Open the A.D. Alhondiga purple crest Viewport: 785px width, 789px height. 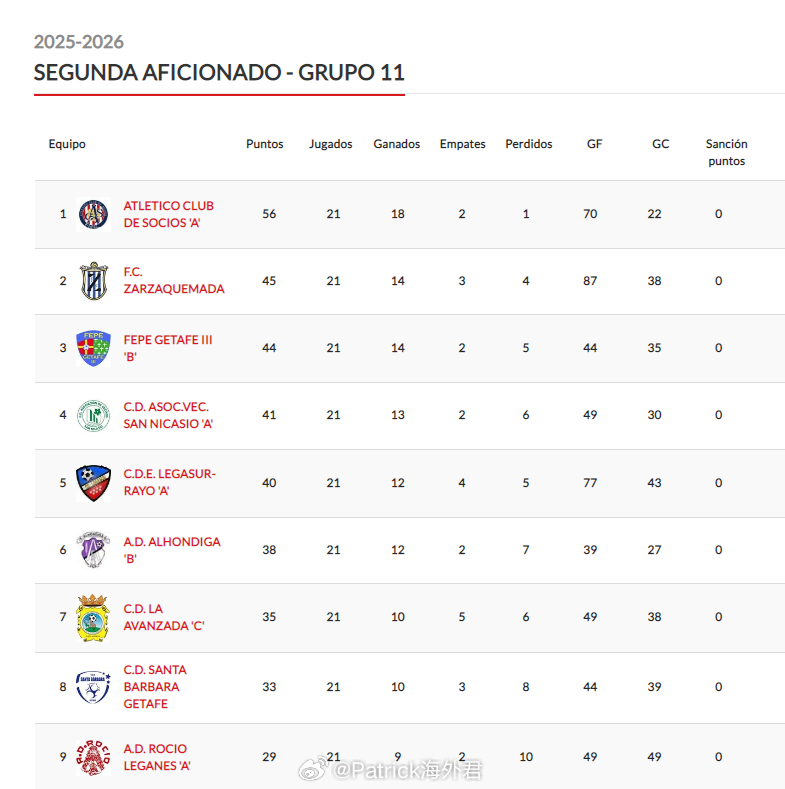click(93, 550)
